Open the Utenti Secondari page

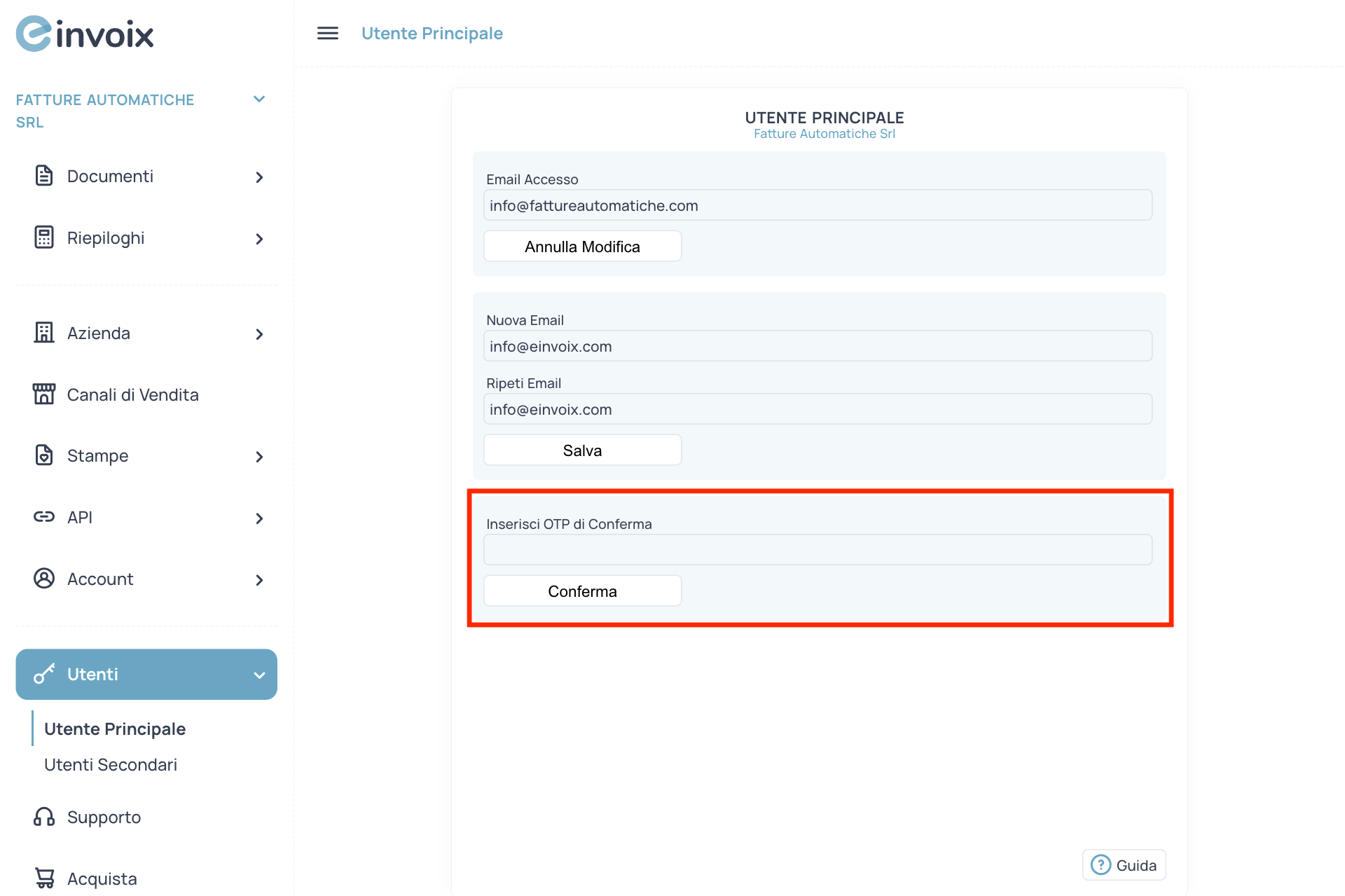[x=111, y=764]
